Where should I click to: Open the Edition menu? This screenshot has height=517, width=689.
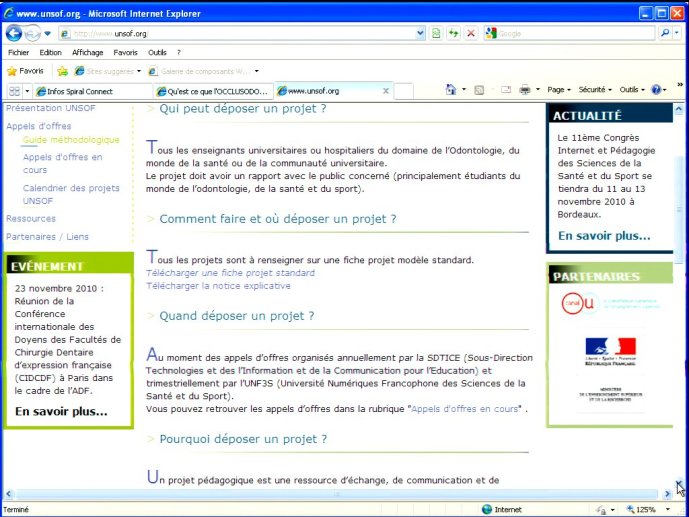click(x=51, y=53)
